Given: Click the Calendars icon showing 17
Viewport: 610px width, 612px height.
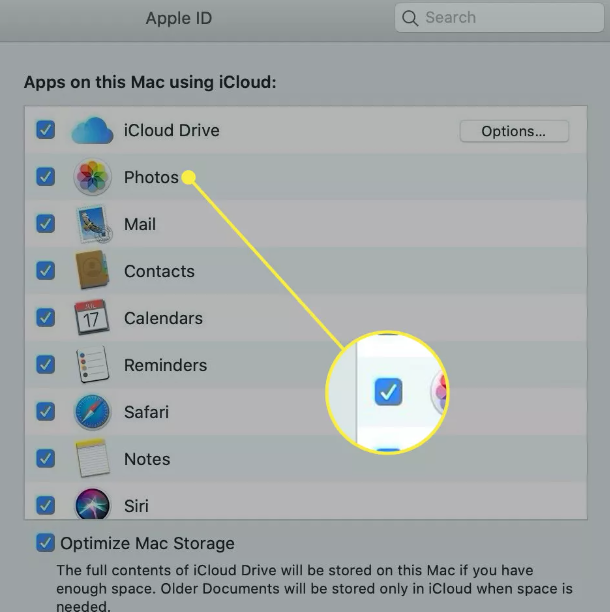Looking at the screenshot, I should [x=92, y=317].
